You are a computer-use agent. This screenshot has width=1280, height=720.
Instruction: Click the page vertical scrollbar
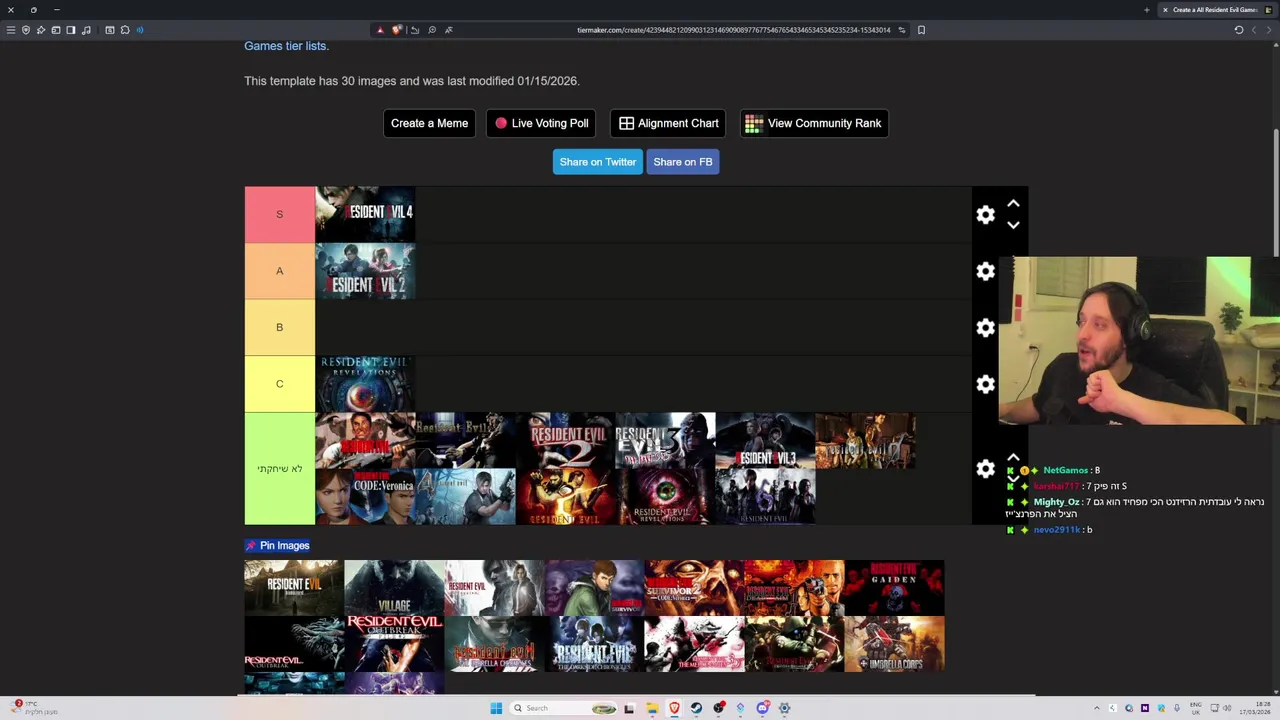pyautogui.click(x=1275, y=192)
